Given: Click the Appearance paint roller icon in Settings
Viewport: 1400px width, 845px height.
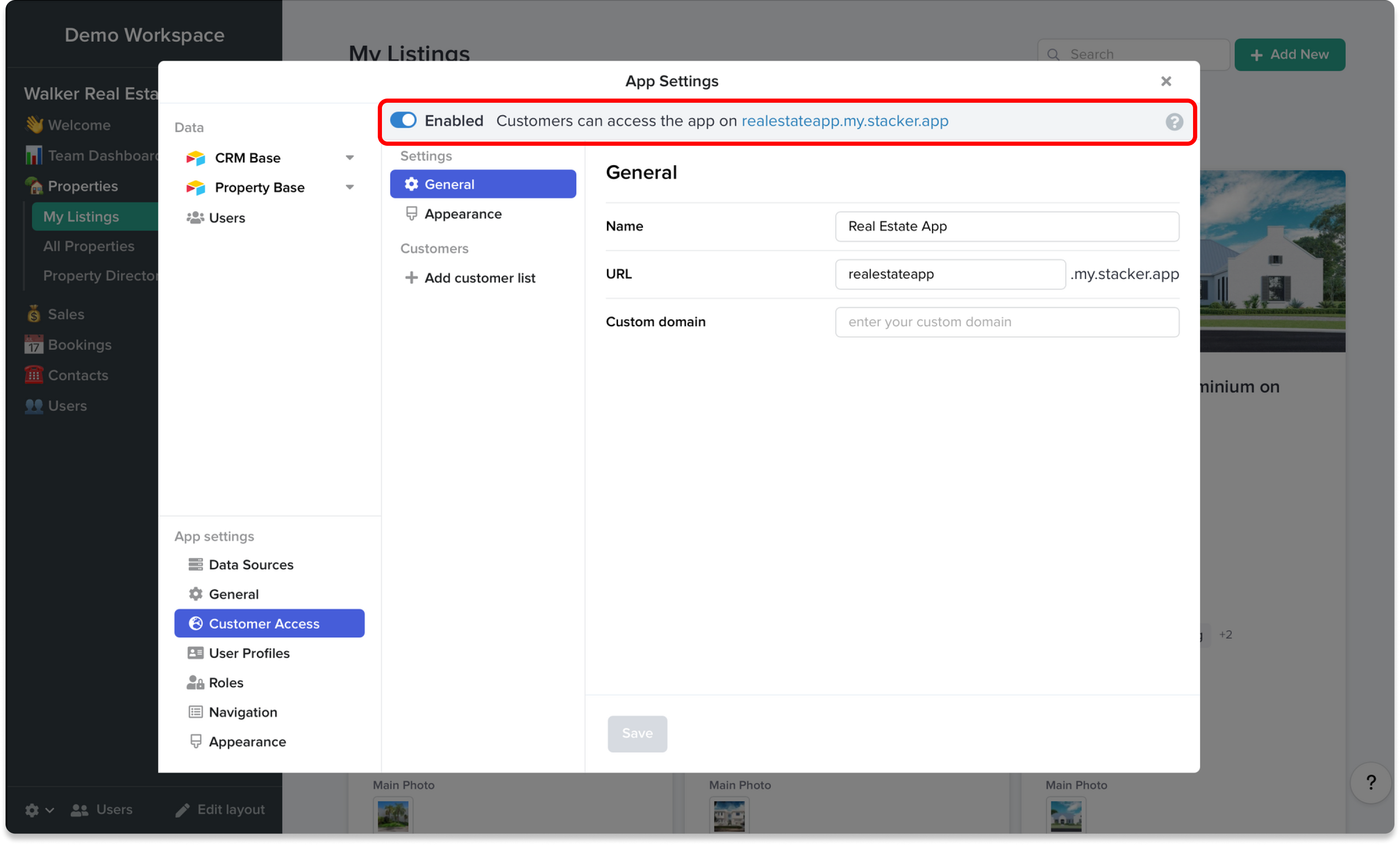Looking at the screenshot, I should [412, 213].
